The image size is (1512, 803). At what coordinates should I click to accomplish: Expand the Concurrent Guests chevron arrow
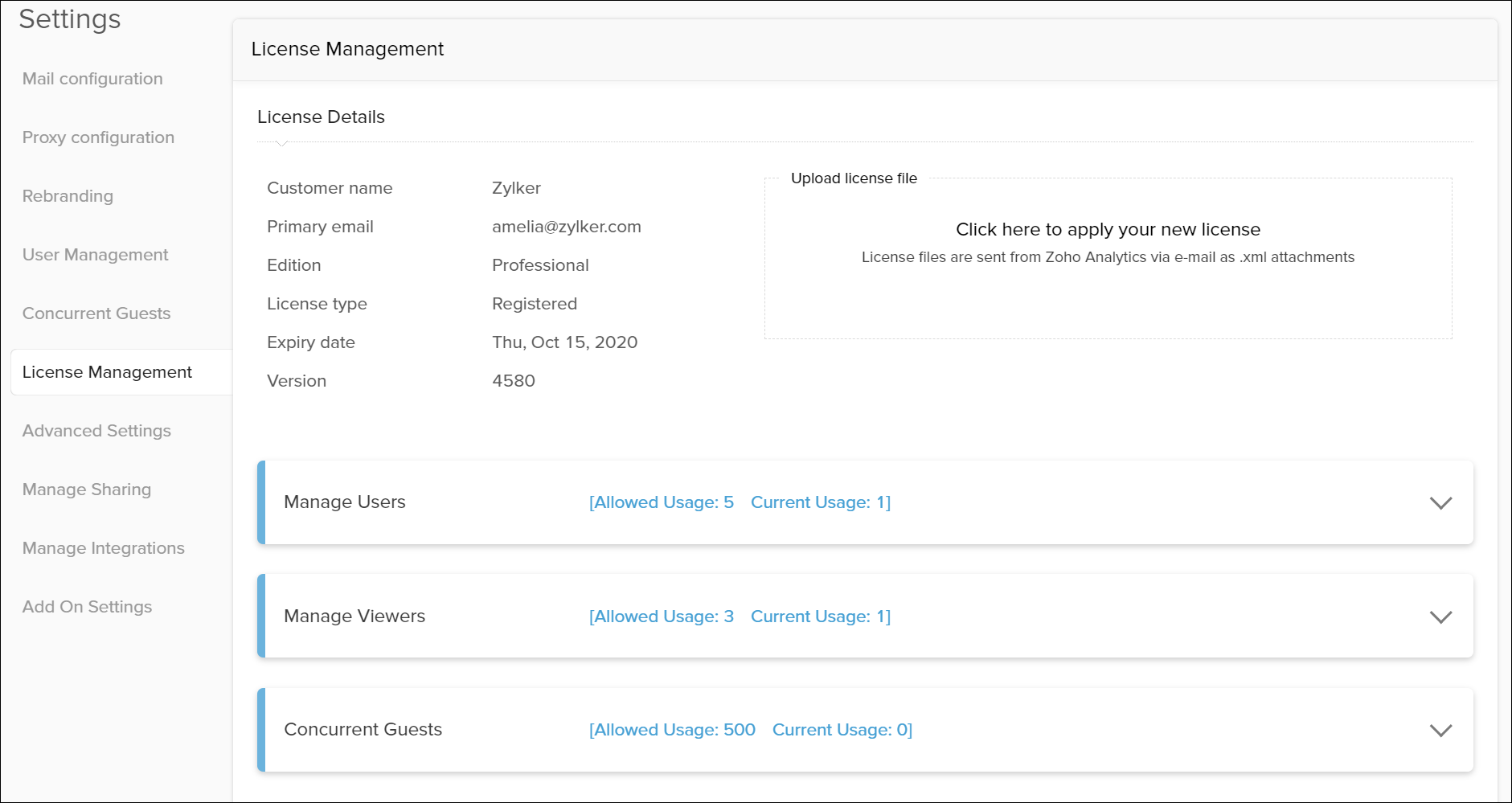click(1440, 731)
